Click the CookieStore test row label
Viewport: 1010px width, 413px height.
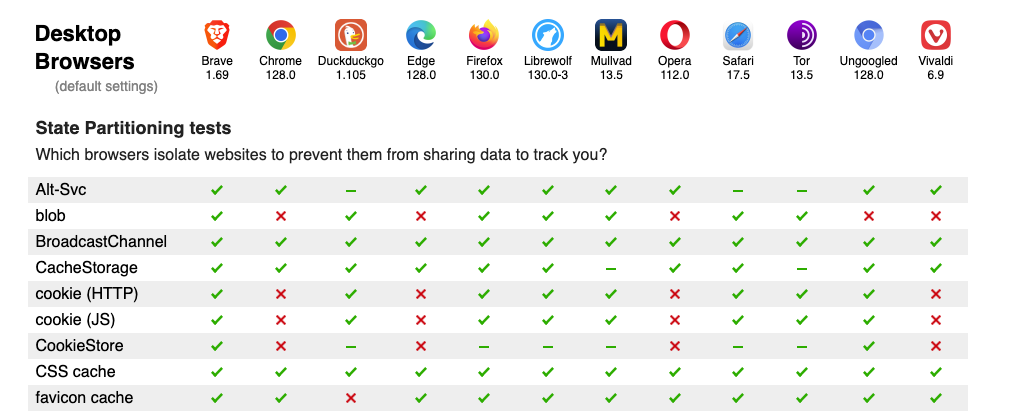[82, 346]
